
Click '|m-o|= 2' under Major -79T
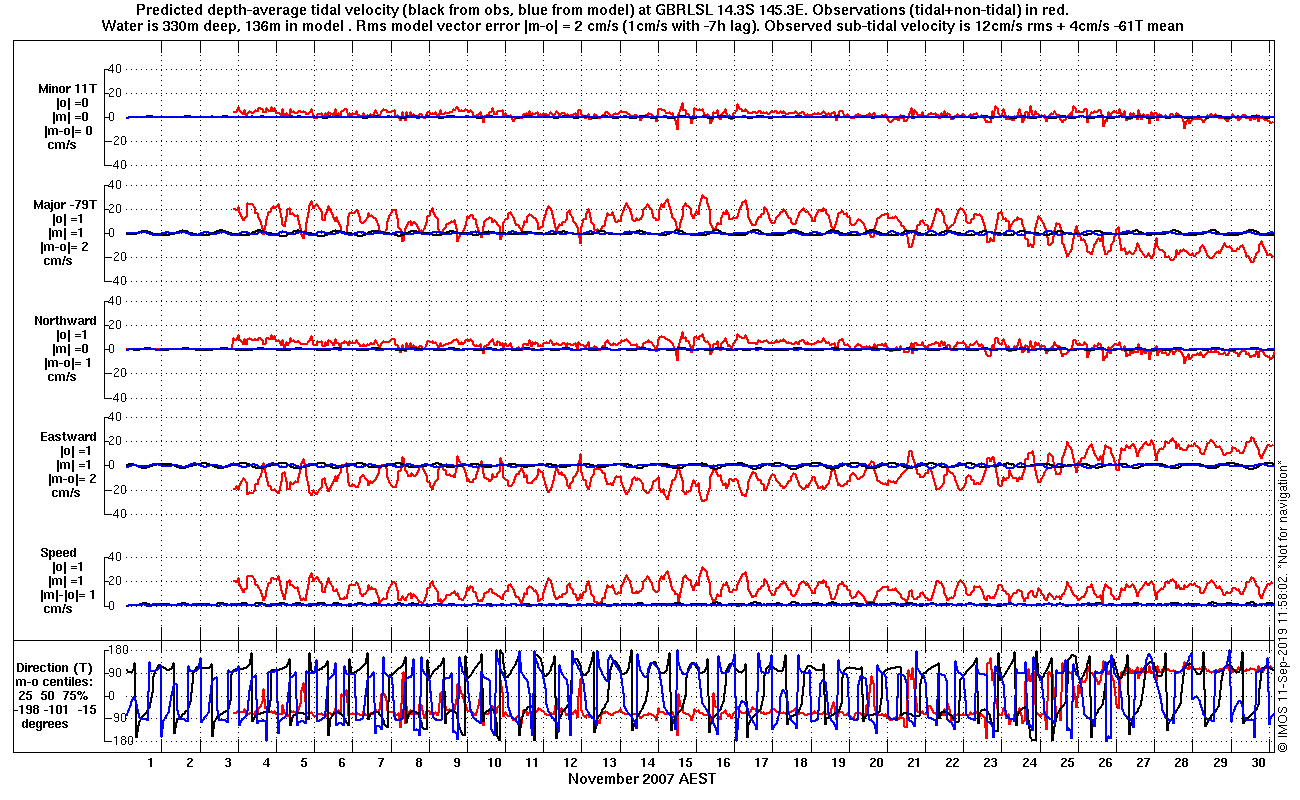pos(66,247)
